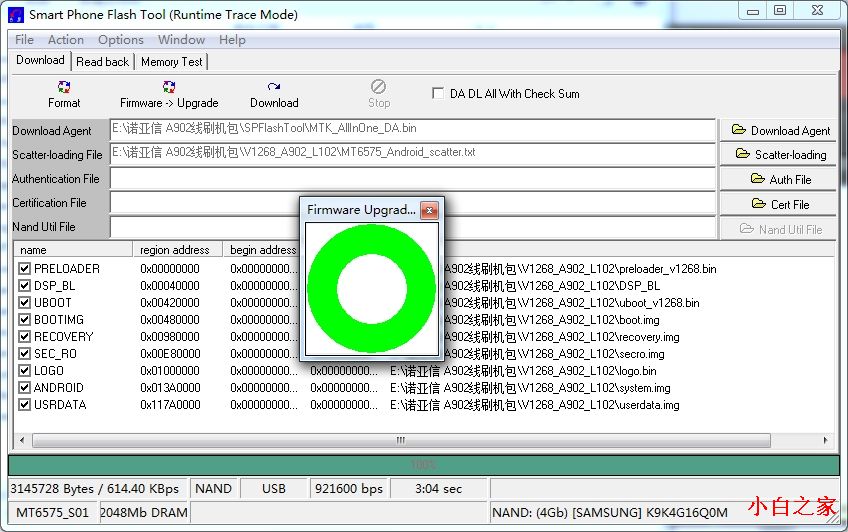Click the Firmware -> Upgrade icon
Viewport: 848px width, 532px height.
(169, 87)
